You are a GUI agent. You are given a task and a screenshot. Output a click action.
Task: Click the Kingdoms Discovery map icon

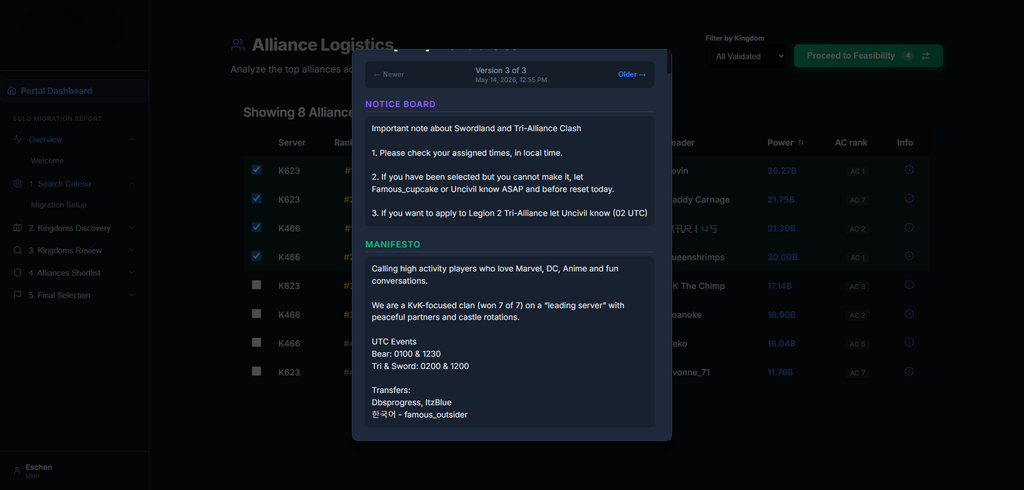point(18,228)
